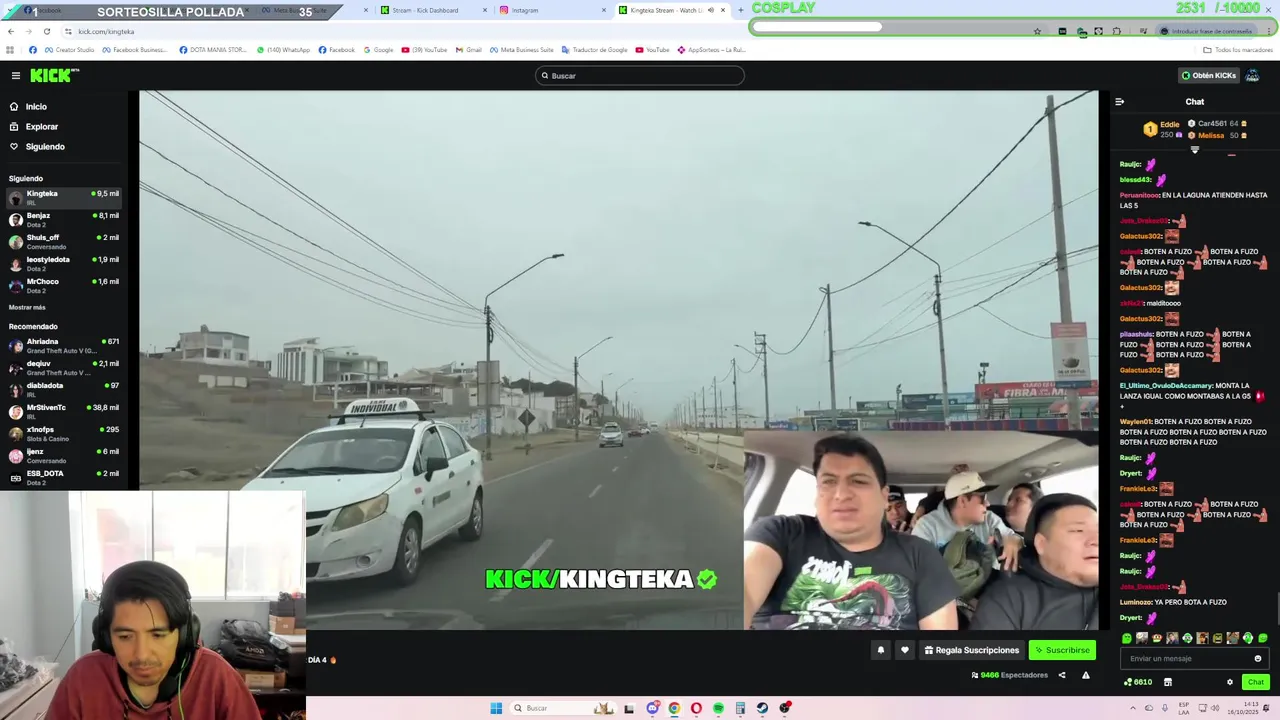The height and width of the screenshot is (720, 1280).
Task: Click the green Suscribirse button
Action: tap(1062, 650)
